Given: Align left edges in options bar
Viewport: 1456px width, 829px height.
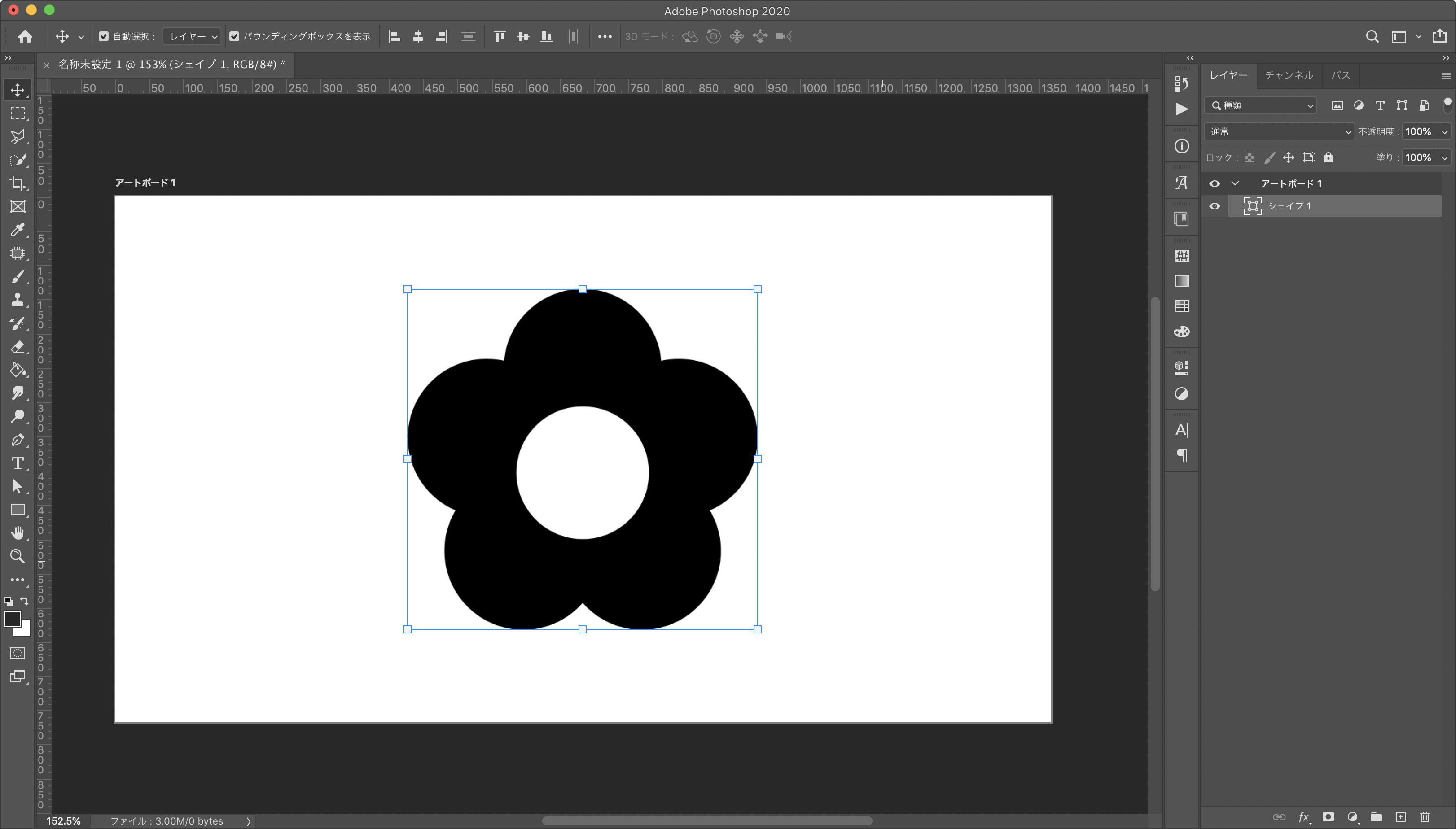Looking at the screenshot, I should click(x=394, y=36).
